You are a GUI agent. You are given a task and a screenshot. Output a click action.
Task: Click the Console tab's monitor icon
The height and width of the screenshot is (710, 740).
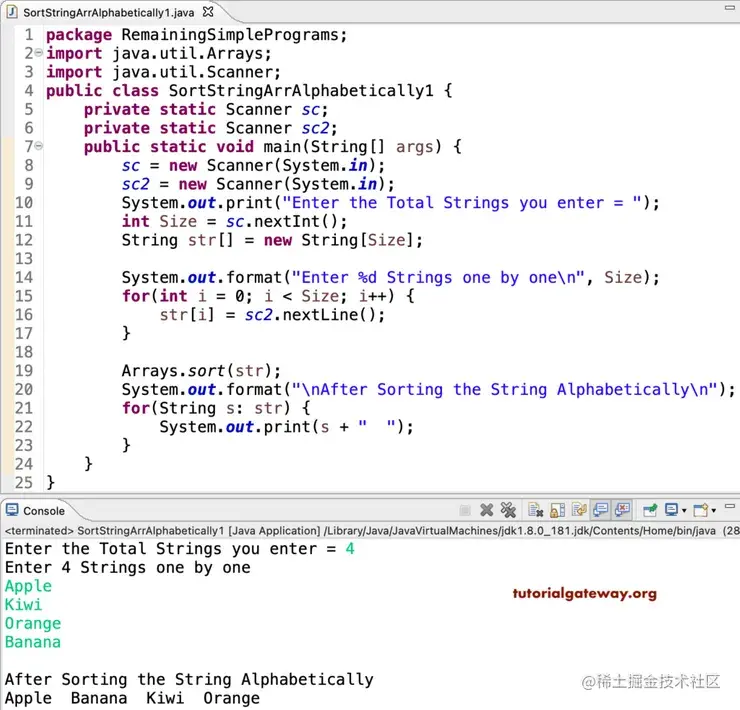[12, 510]
